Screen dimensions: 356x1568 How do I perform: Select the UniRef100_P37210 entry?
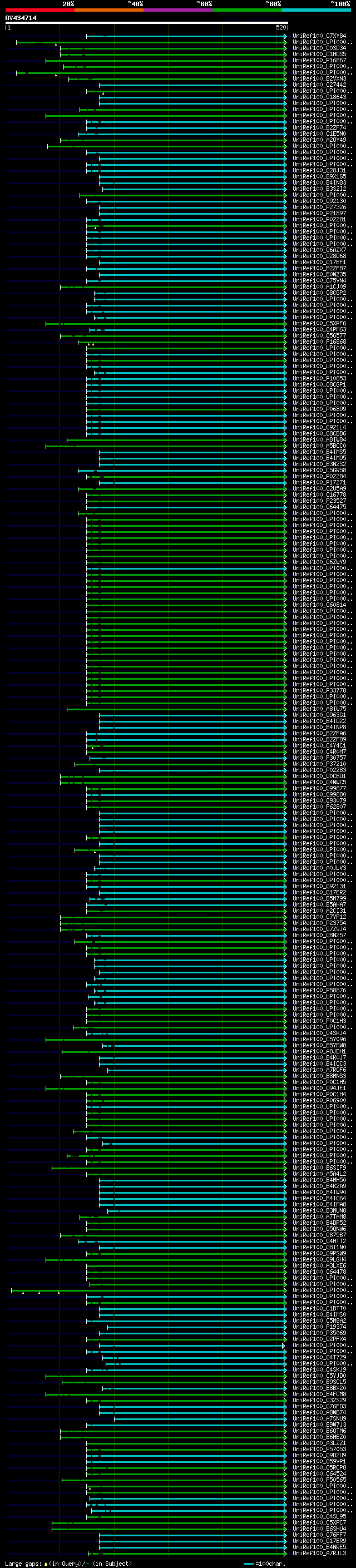point(319,764)
